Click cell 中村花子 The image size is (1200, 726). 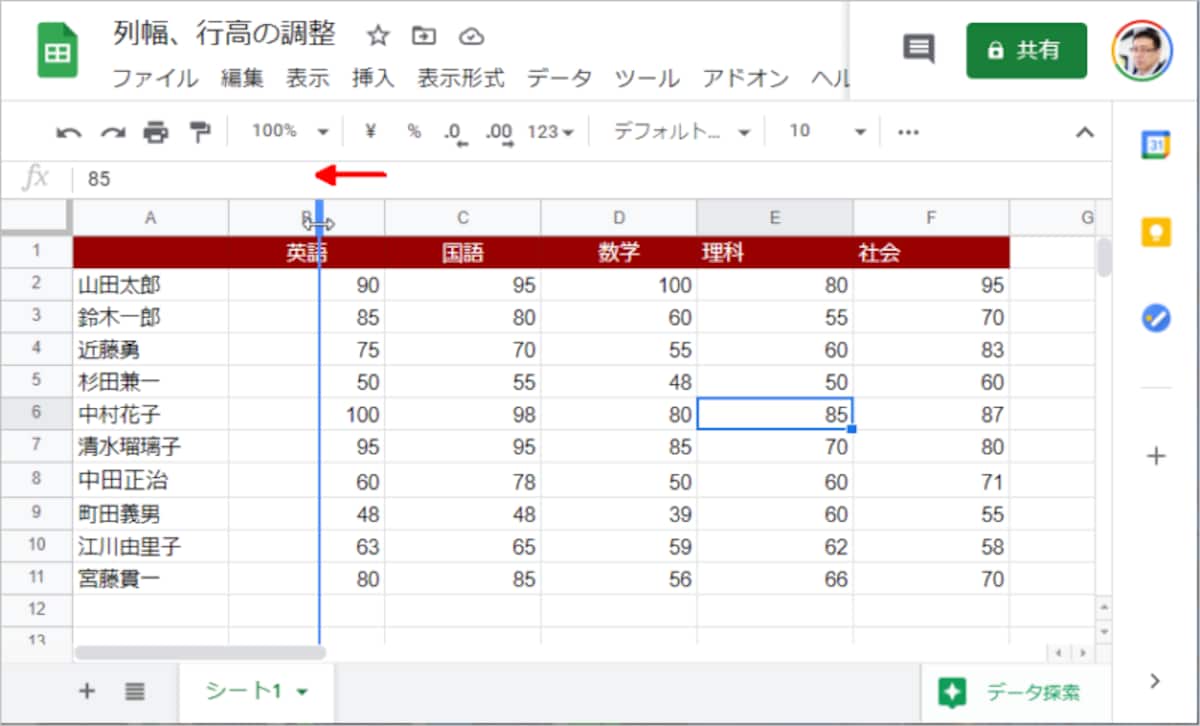(x=151, y=413)
